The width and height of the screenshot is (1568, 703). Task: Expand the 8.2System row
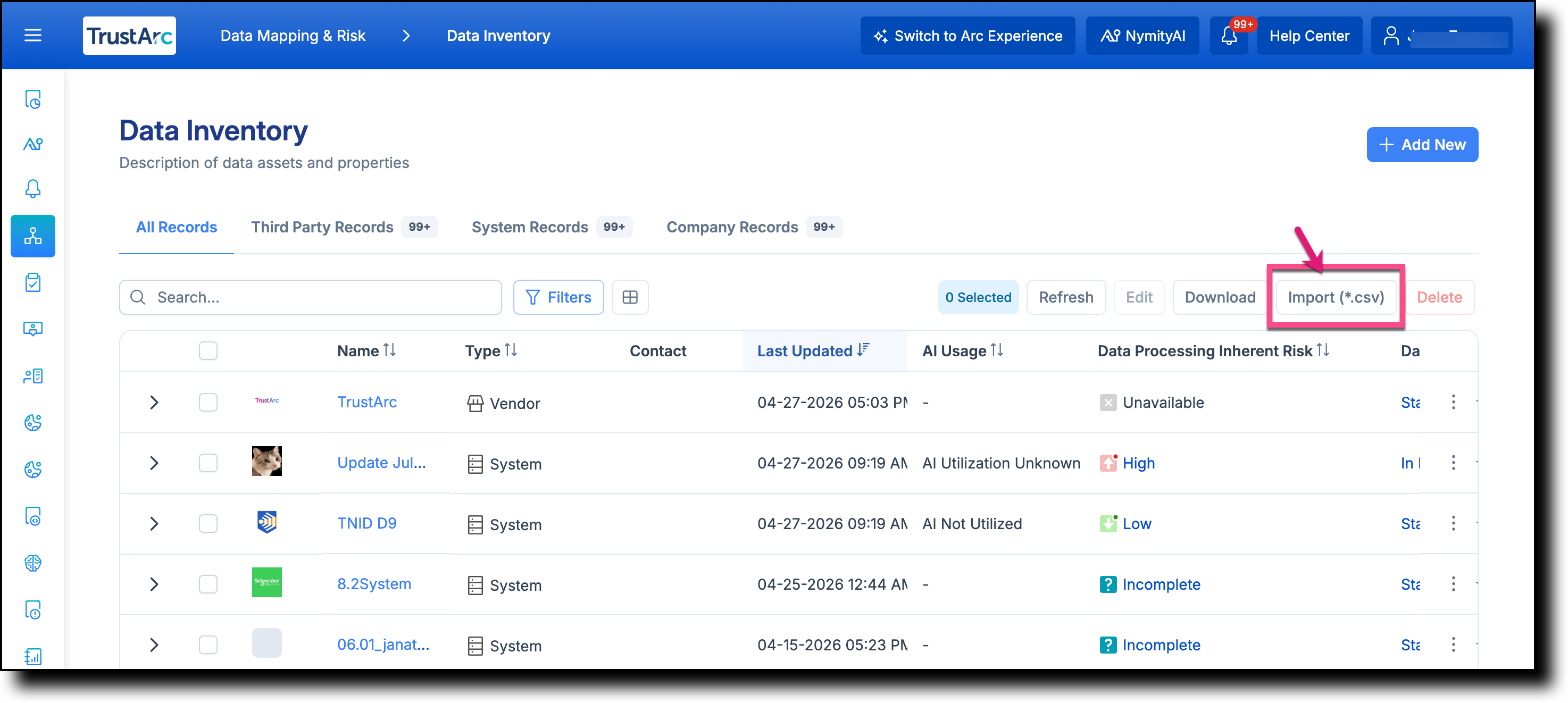pos(154,584)
